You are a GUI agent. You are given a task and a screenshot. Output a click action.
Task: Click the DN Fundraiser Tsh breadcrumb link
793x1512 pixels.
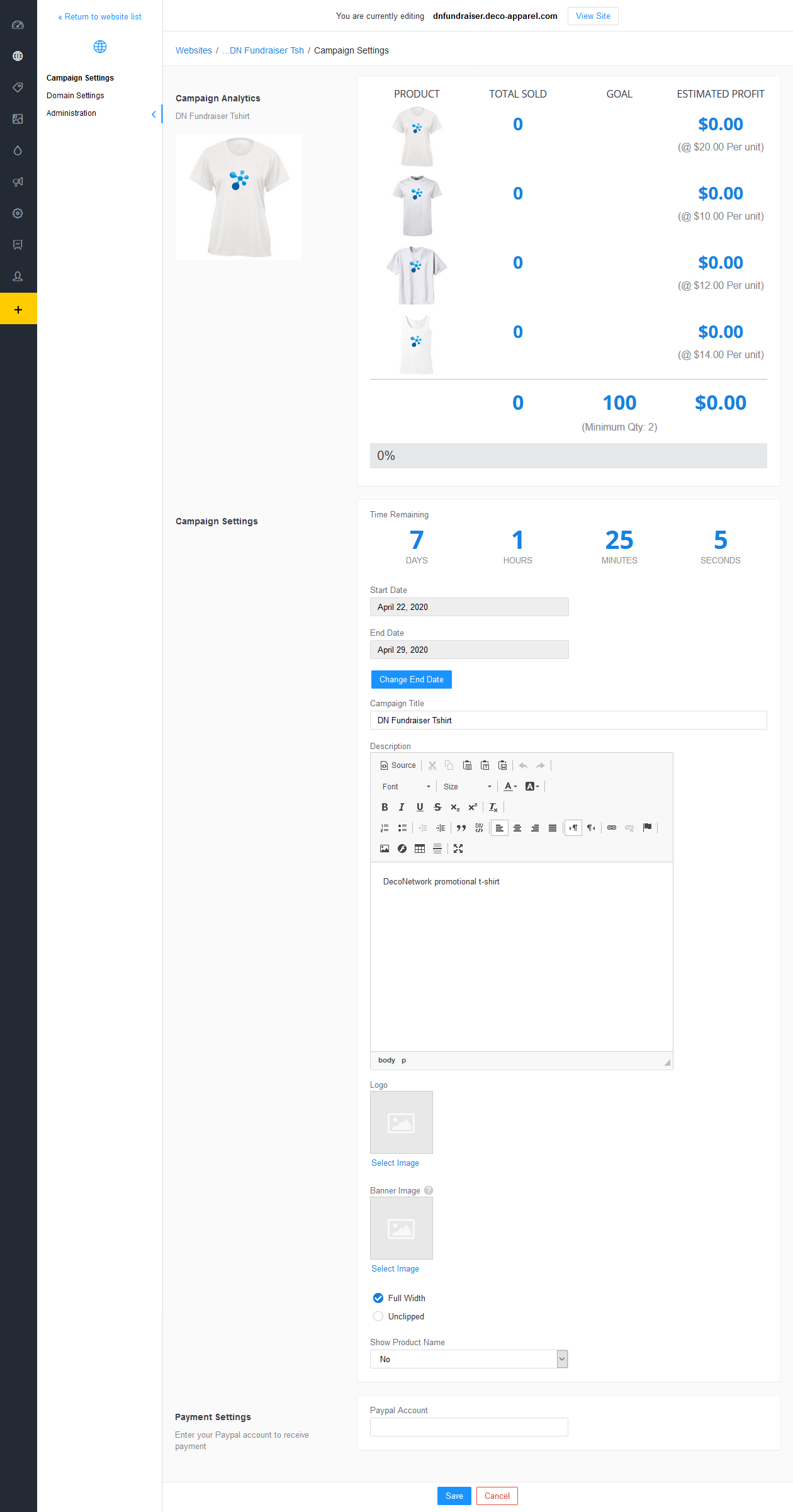pyautogui.click(x=262, y=50)
